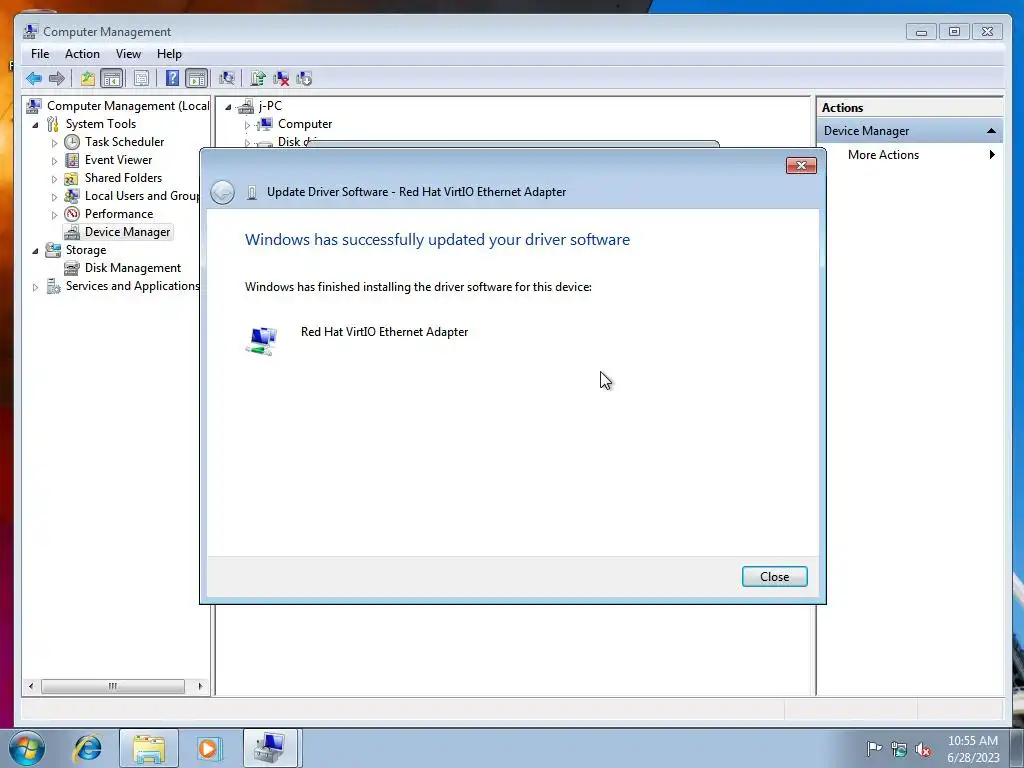
Task: Collapse the System Tools tree node
Action: [x=35, y=124]
